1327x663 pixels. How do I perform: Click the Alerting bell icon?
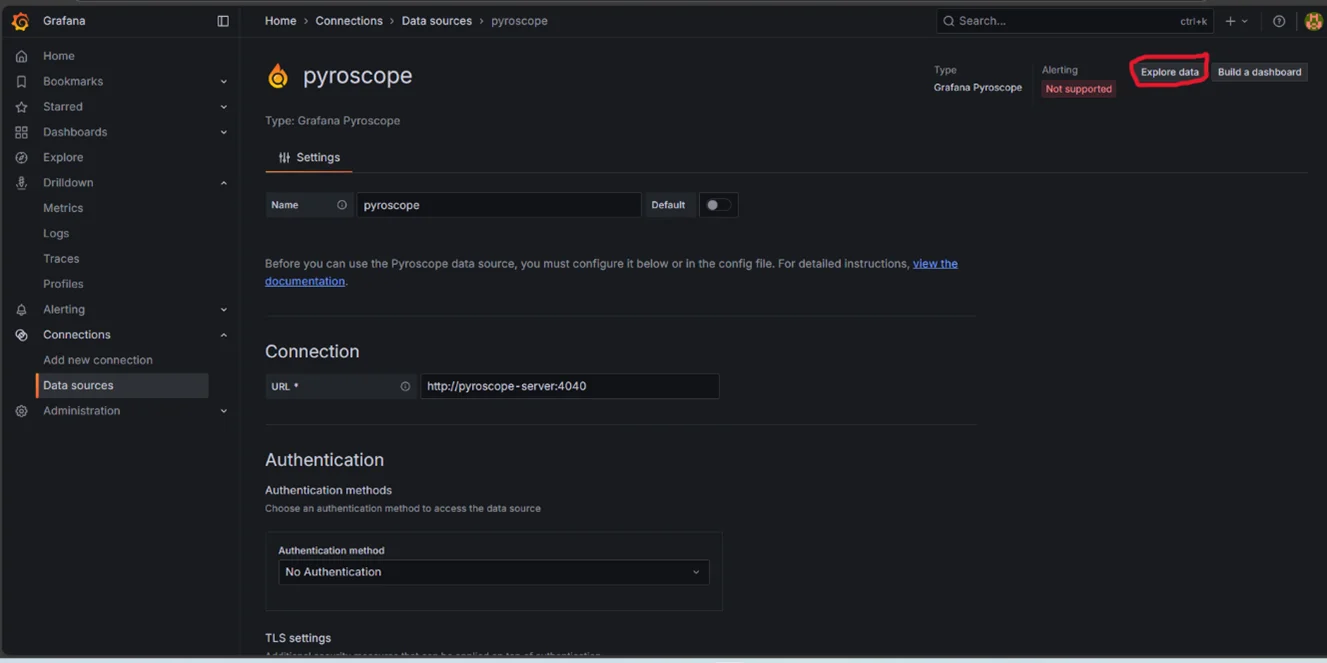coord(21,310)
